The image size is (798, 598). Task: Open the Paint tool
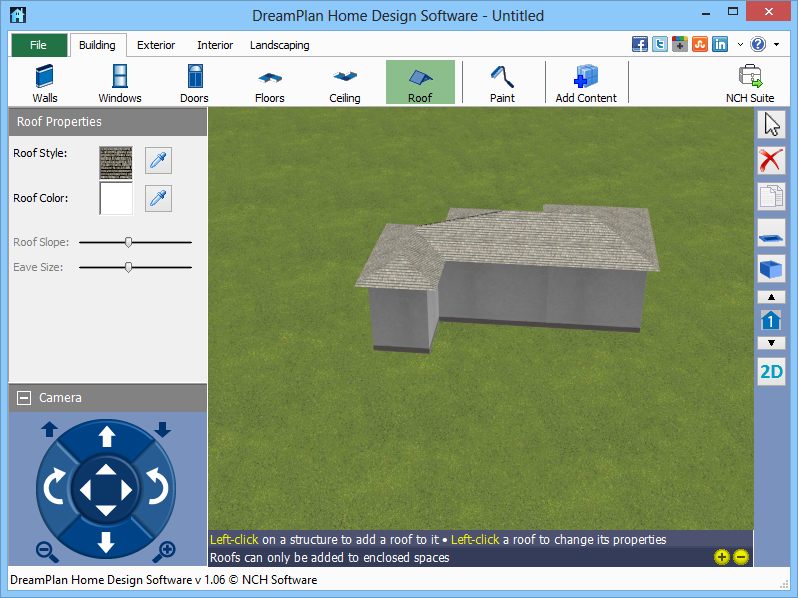(502, 83)
